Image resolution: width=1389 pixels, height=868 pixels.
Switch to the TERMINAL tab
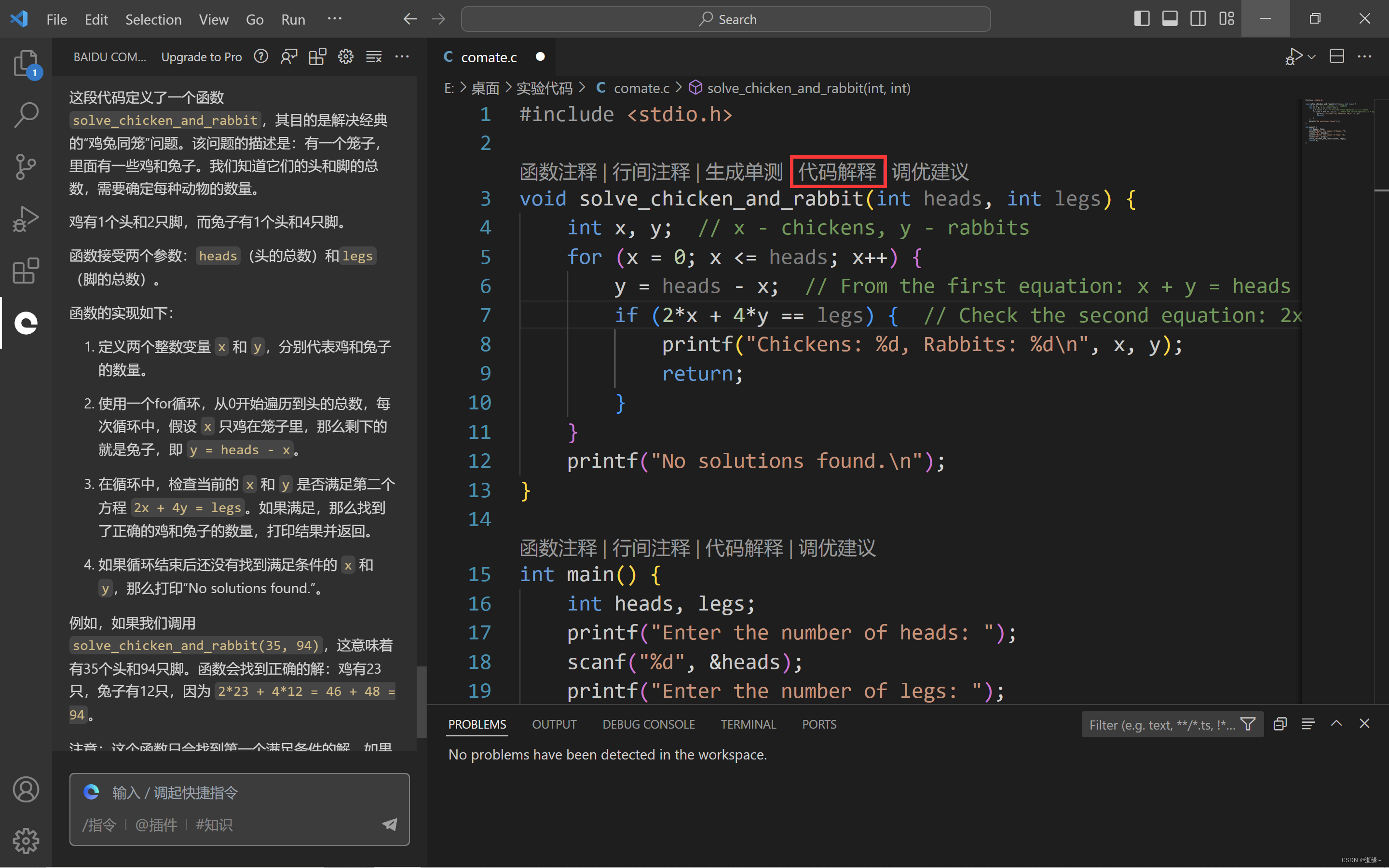[748, 724]
